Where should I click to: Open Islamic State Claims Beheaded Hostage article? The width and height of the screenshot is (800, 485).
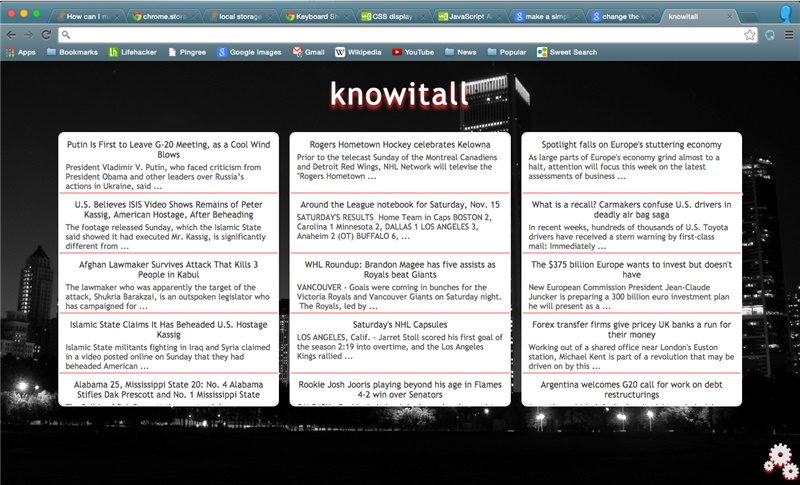point(168,329)
